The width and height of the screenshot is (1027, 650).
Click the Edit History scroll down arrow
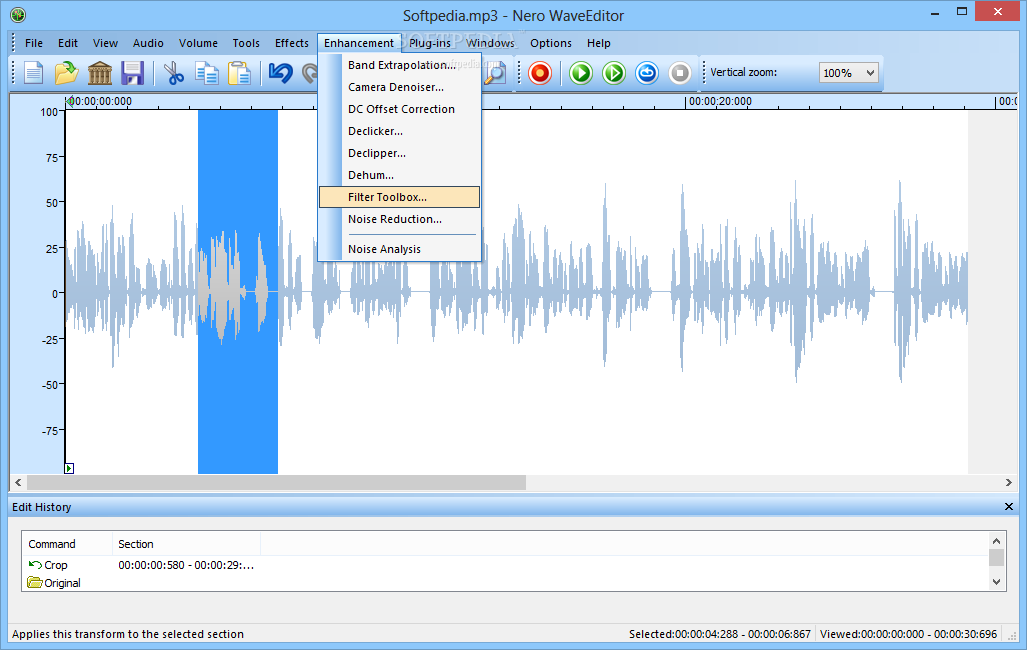tap(996, 581)
